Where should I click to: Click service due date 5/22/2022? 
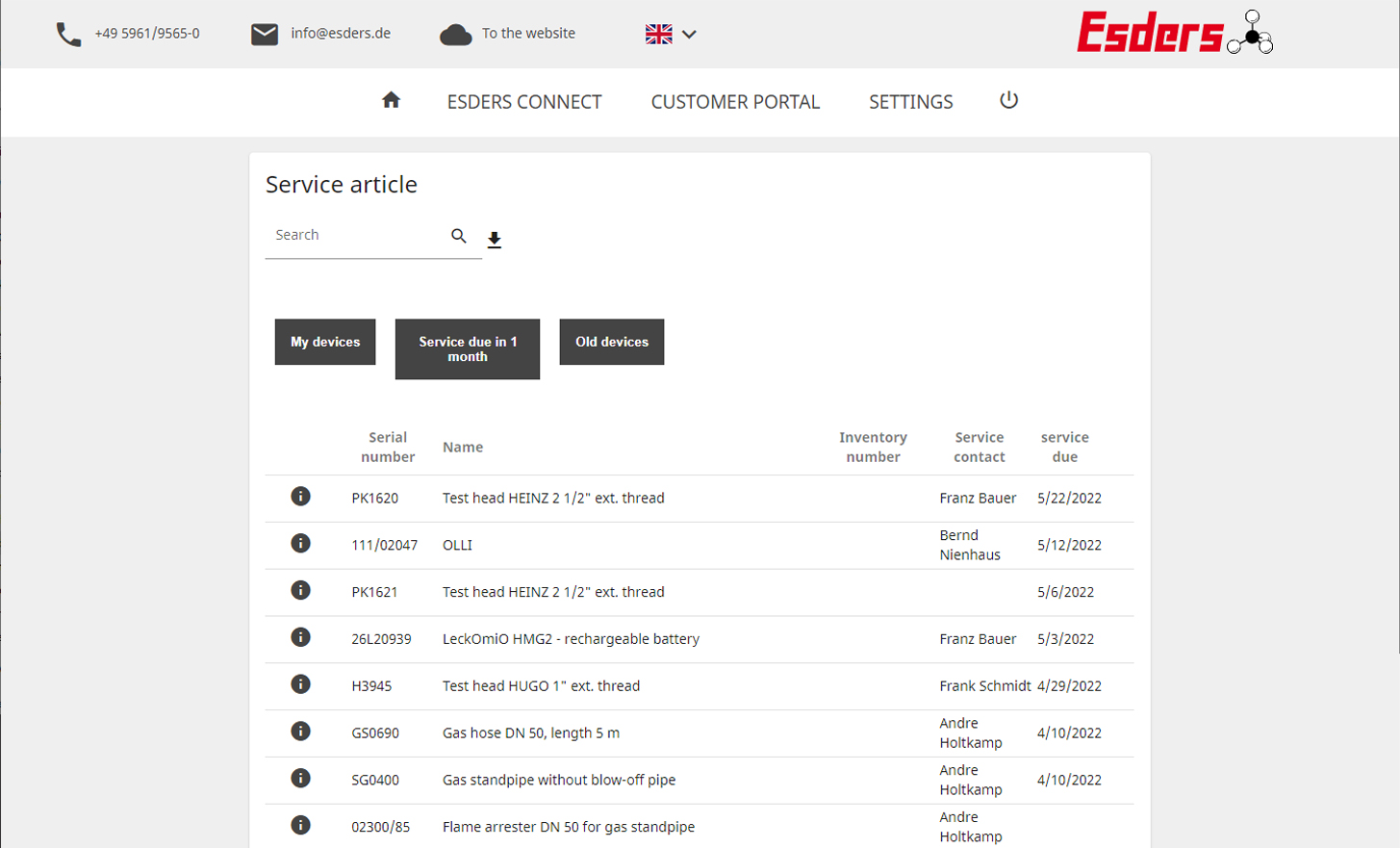click(1070, 499)
